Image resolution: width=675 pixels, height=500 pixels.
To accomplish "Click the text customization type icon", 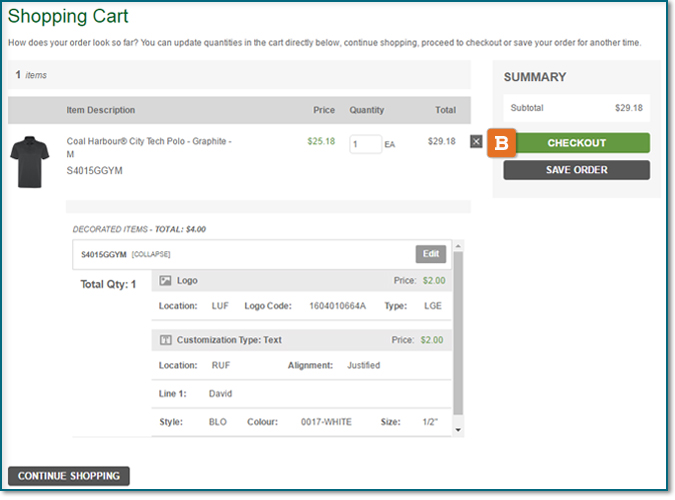I will [x=166, y=340].
